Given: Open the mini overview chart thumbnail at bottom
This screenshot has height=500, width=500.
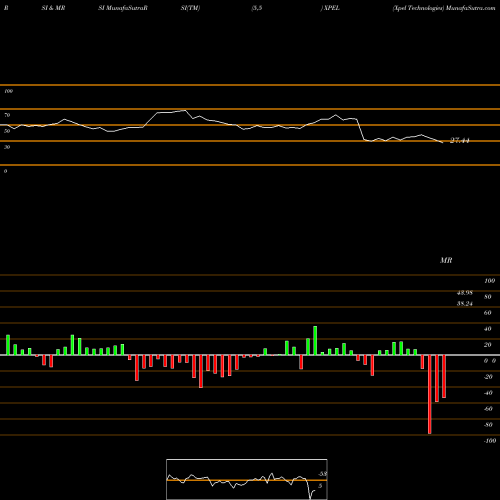Looking at the screenshot, I should 247,479.
